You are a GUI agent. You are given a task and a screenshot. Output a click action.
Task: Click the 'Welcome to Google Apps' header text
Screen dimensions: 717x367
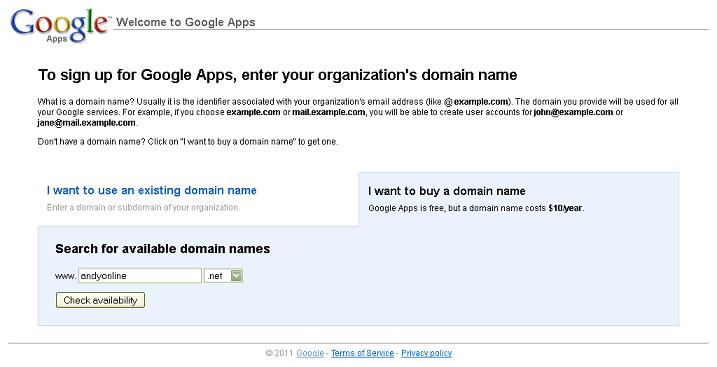186,22
